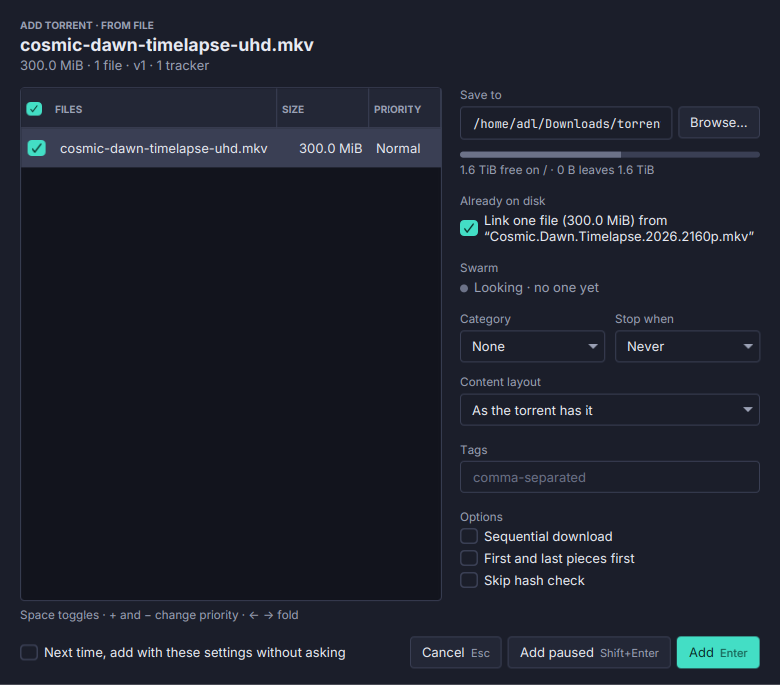780x685 pixels.
Task: Enable Sequential download
Action: 469,536
